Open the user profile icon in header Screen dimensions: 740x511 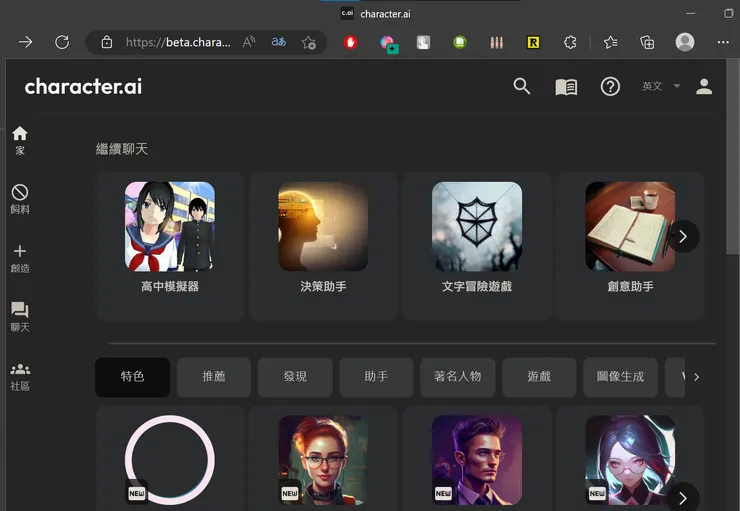pos(704,86)
